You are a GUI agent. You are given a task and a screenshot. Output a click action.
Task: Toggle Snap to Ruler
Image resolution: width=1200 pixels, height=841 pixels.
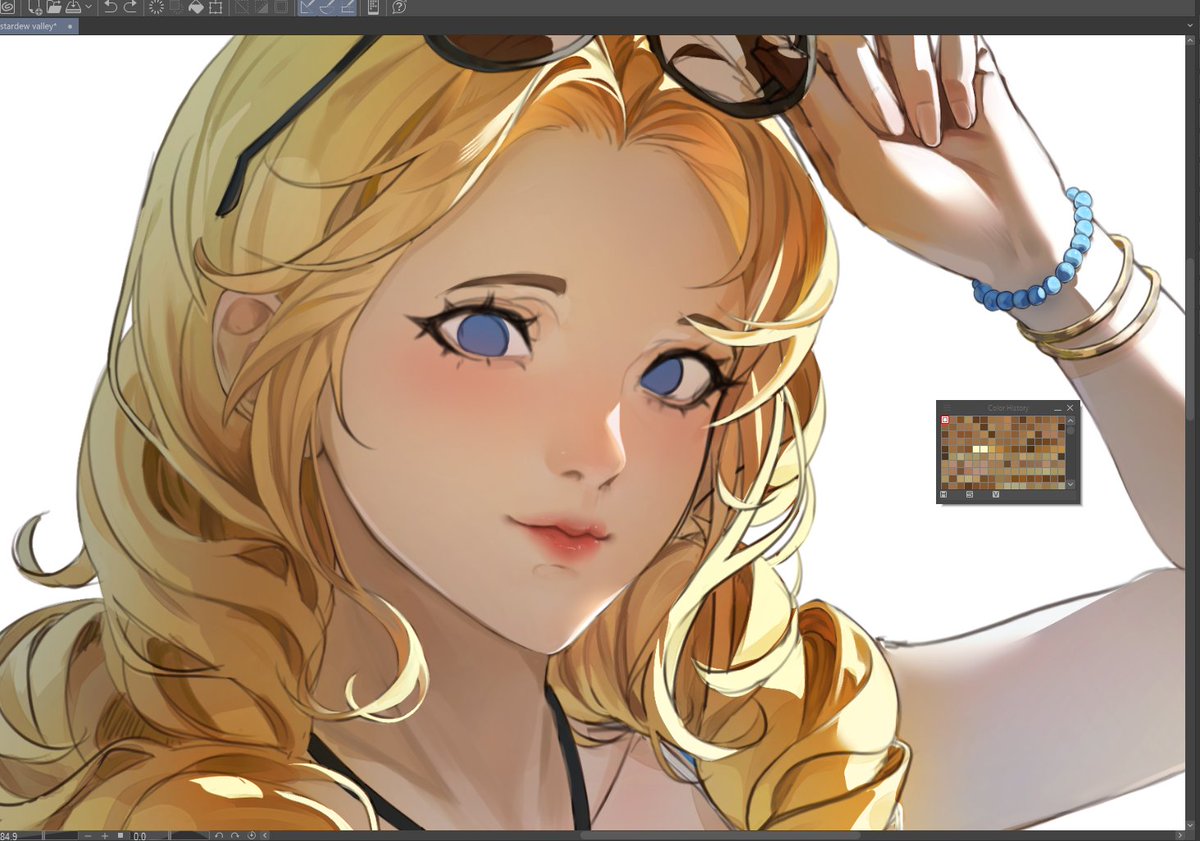click(308, 7)
